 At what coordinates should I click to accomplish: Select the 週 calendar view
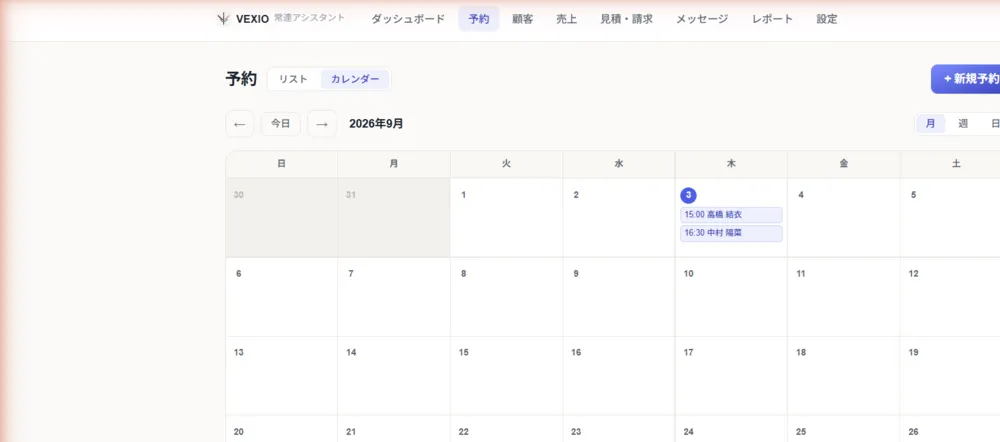963,124
